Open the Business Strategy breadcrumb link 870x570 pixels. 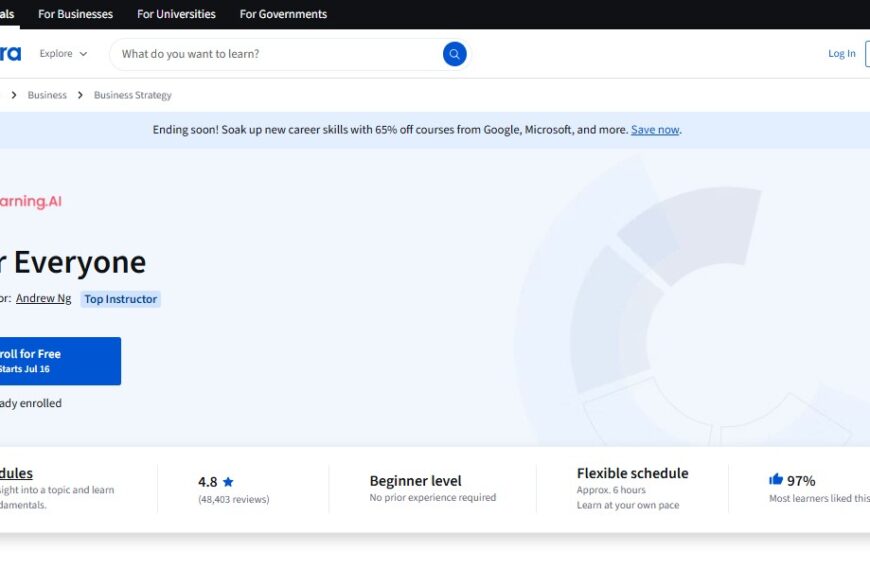tap(133, 96)
